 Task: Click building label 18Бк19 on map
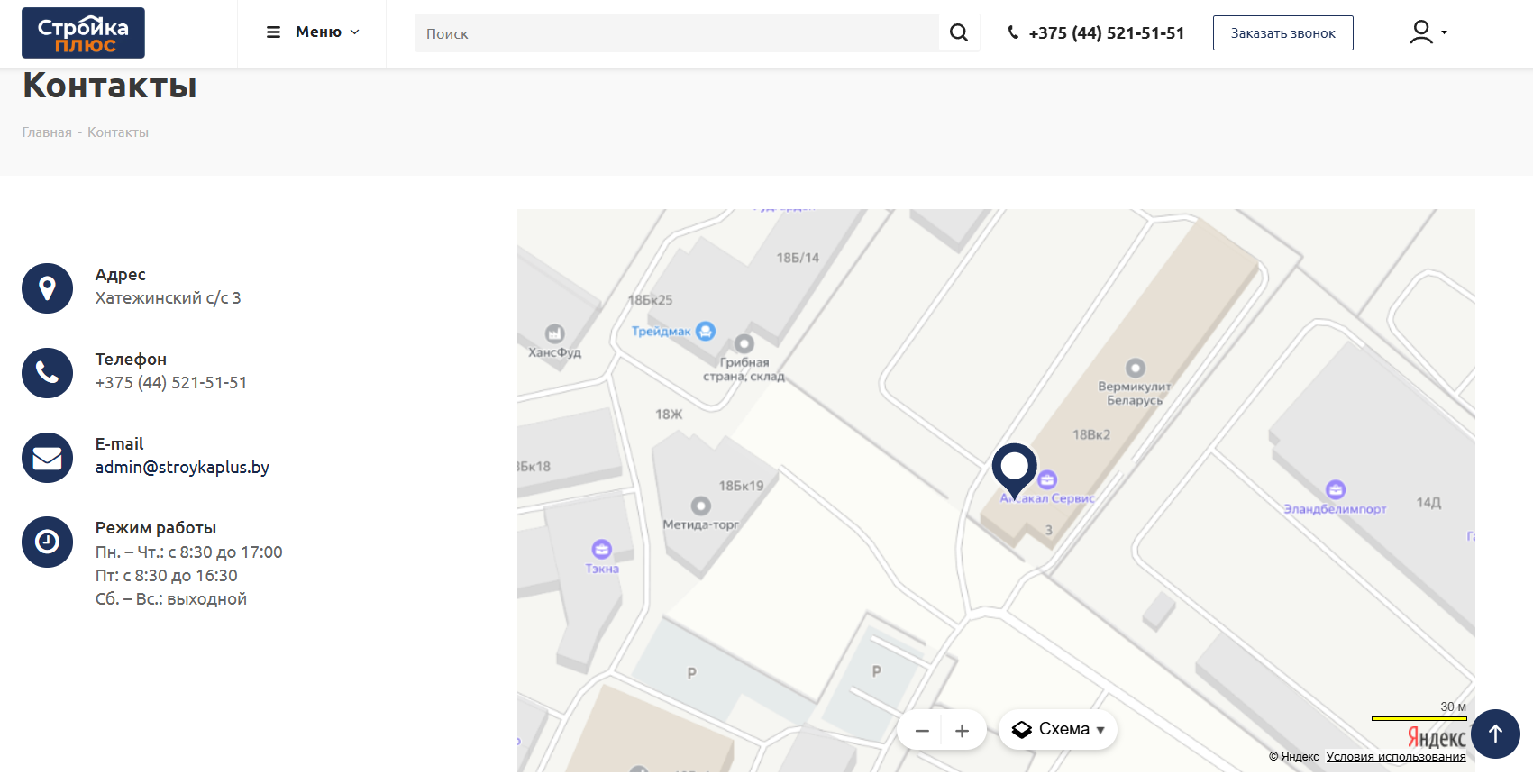pos(741,486)
